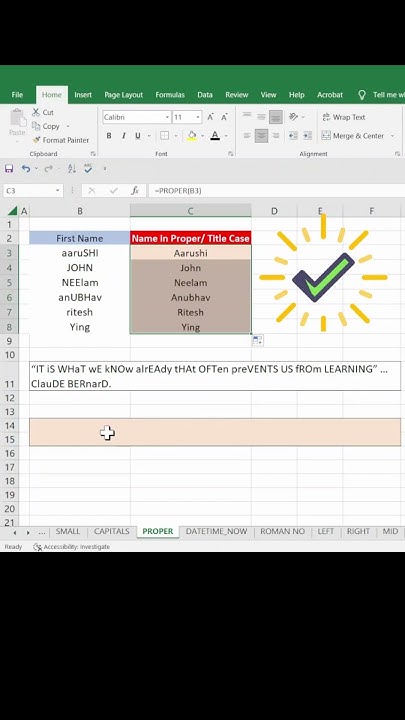Open the Merge & Center dropdown arrow
The image size is (405, 720).
click(392, 136)
